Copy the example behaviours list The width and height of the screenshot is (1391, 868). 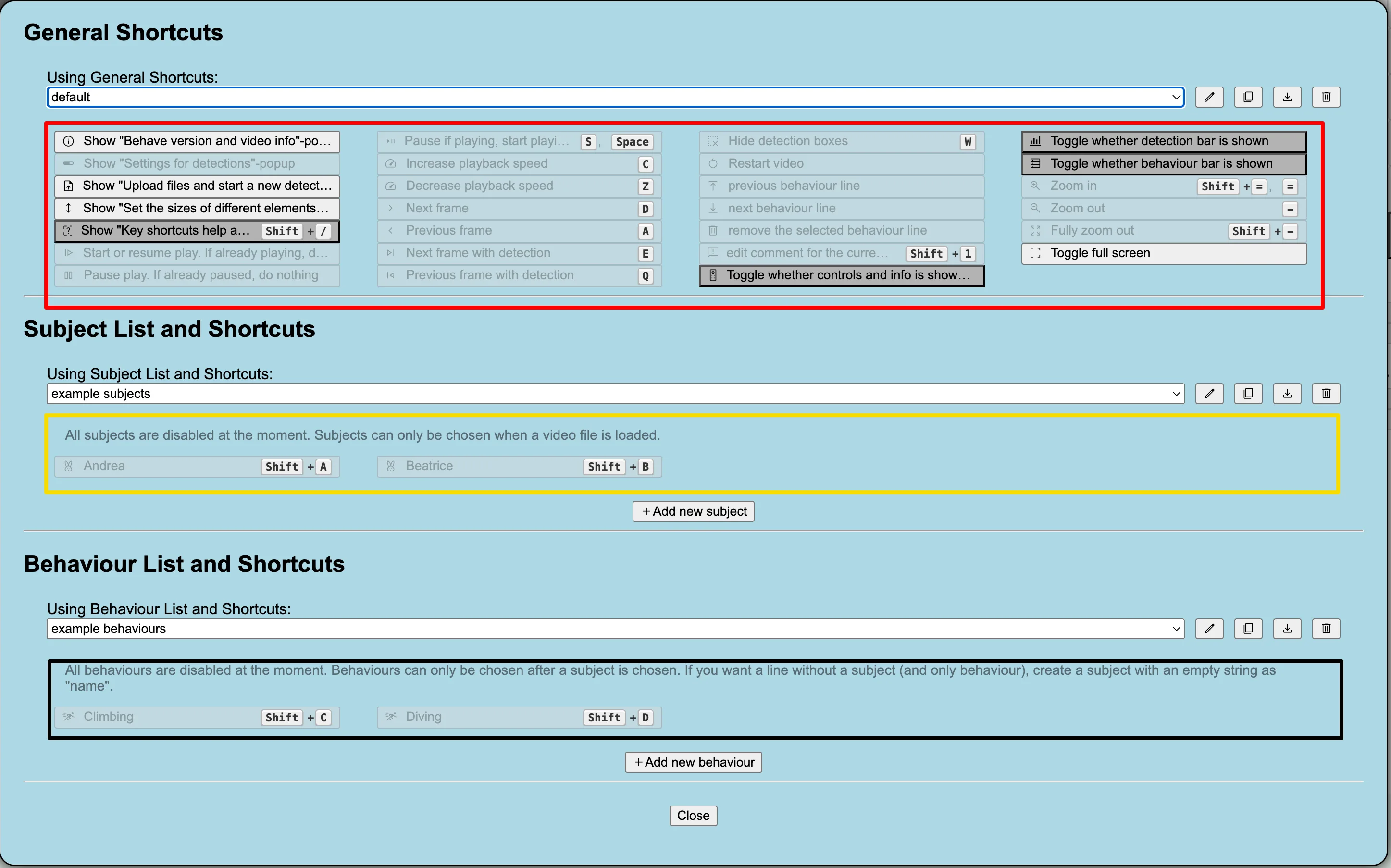click(1248, 629)
